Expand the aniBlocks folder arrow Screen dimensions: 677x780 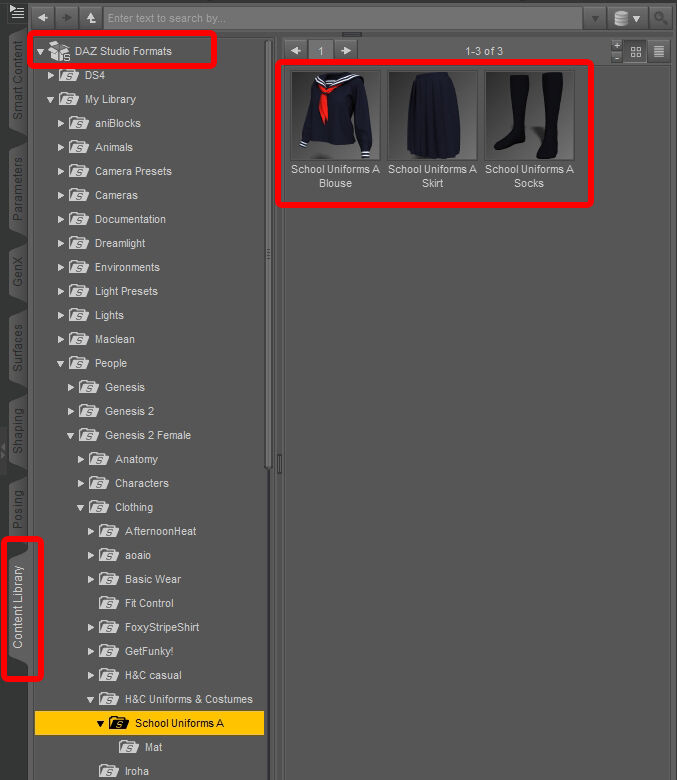point(61,123)
